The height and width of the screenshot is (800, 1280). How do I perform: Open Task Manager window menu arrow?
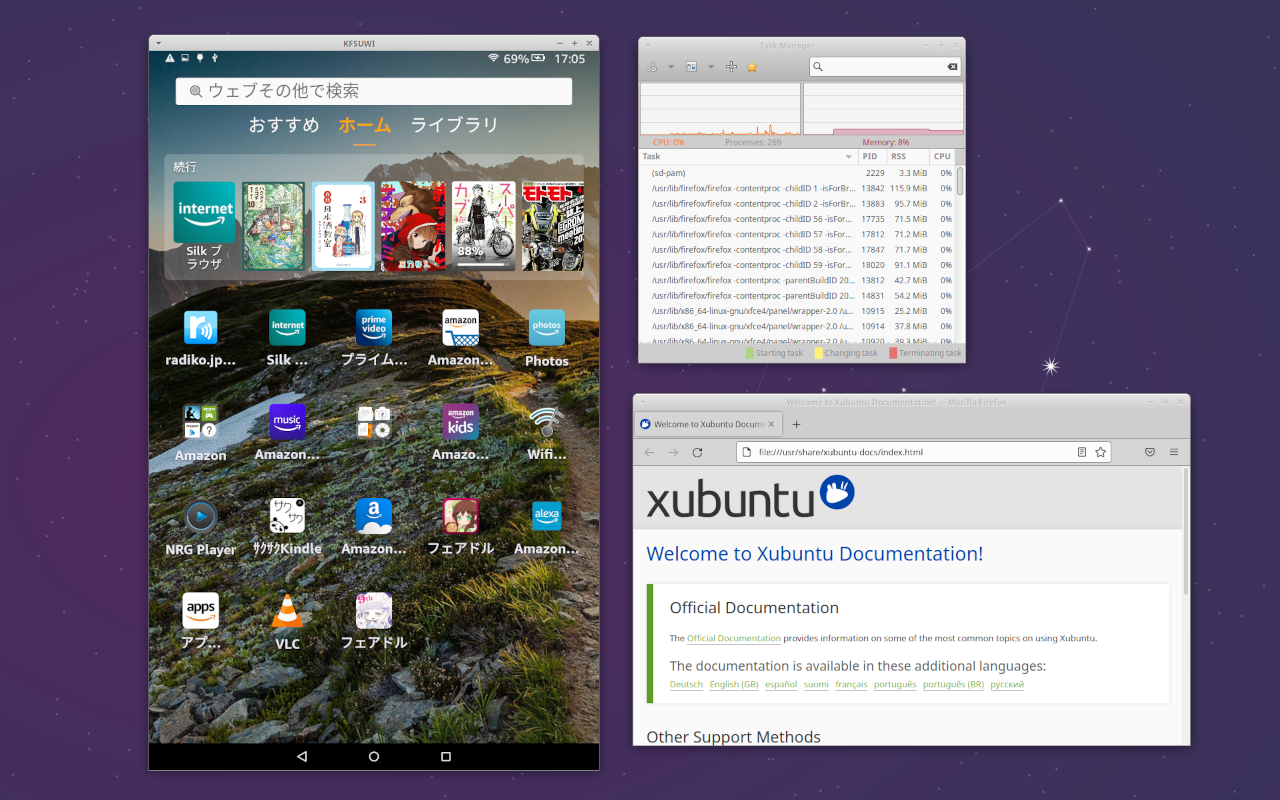coord(648,45)
